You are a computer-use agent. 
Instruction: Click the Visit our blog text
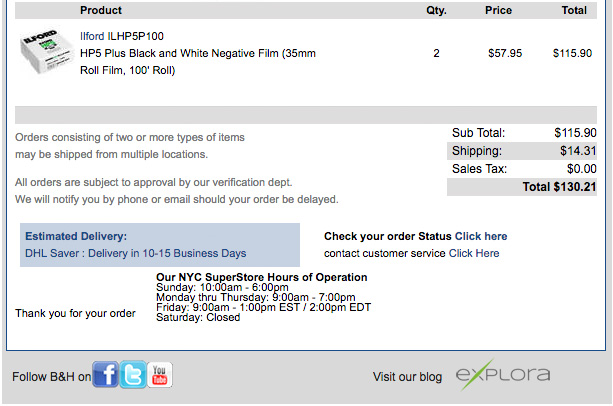point(407,377)
